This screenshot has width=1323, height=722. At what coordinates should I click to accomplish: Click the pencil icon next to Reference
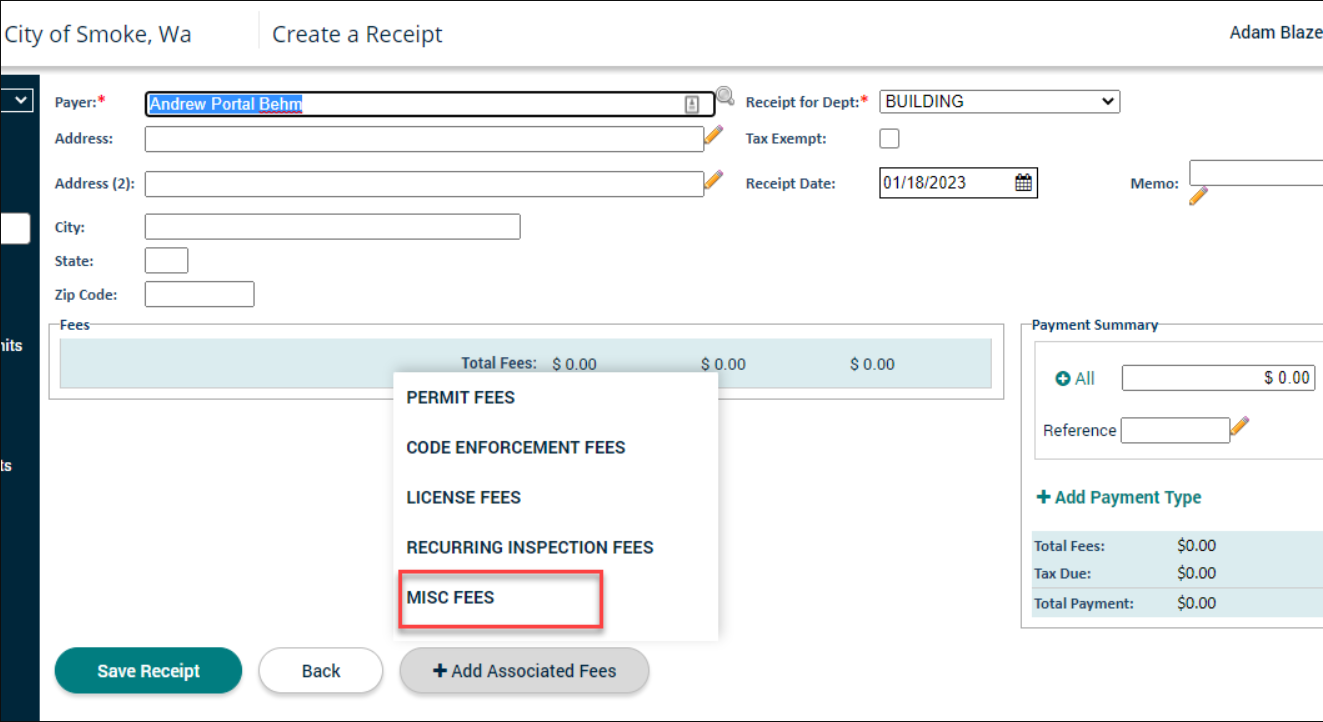pyautogui.click(x=1240, y=427)
